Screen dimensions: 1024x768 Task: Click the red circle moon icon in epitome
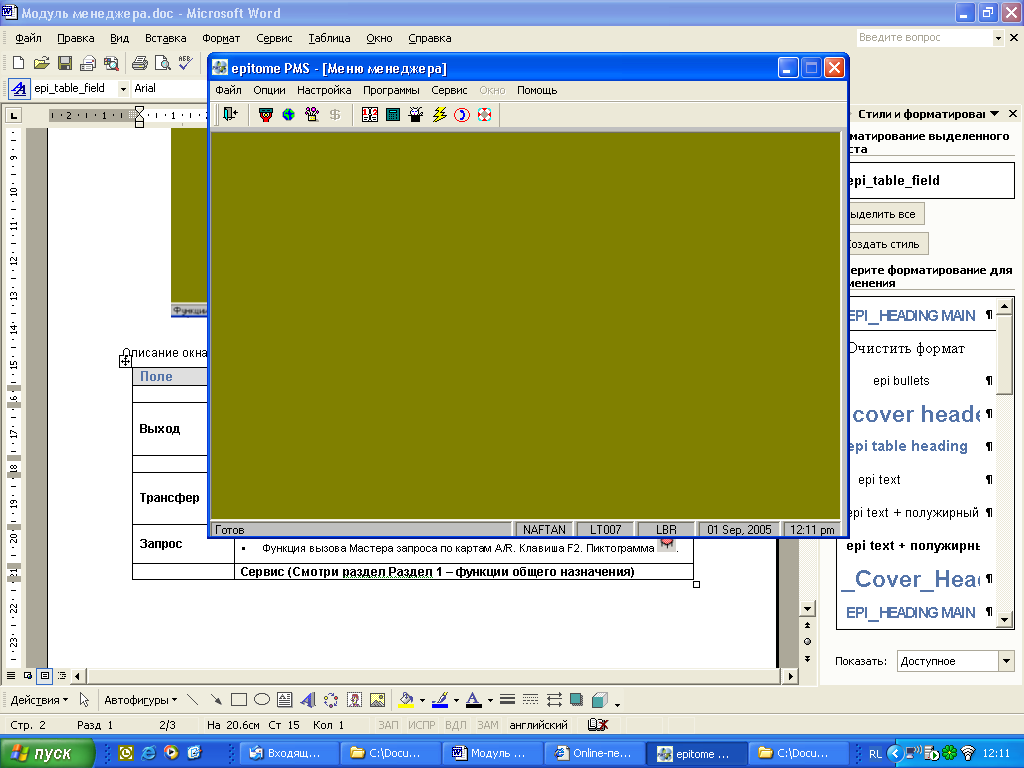click(x=462, y=115)
